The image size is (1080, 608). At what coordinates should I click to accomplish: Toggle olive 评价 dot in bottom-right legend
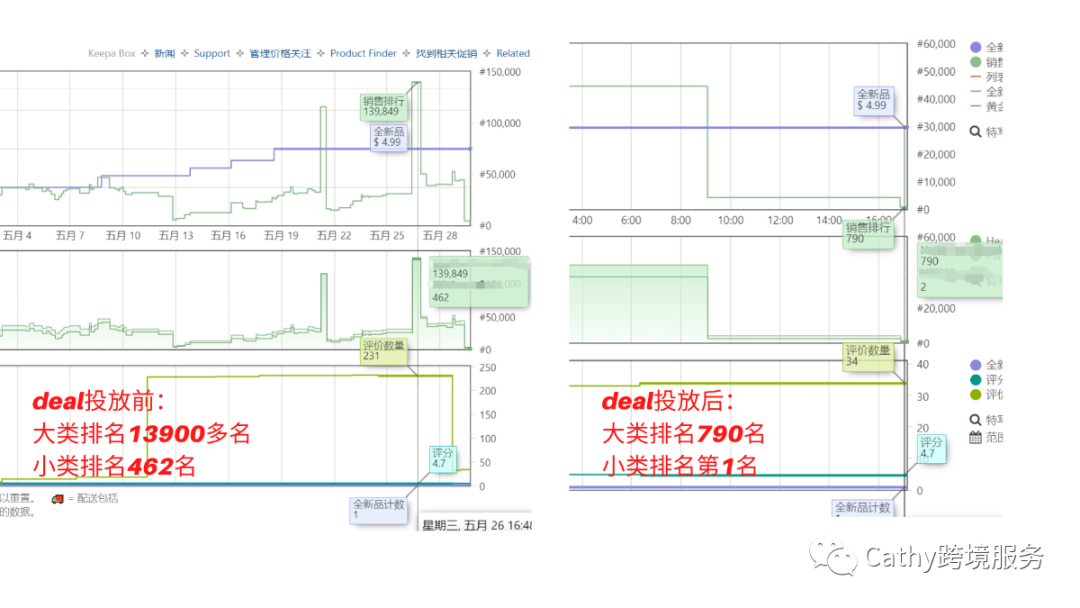(975, 395)
